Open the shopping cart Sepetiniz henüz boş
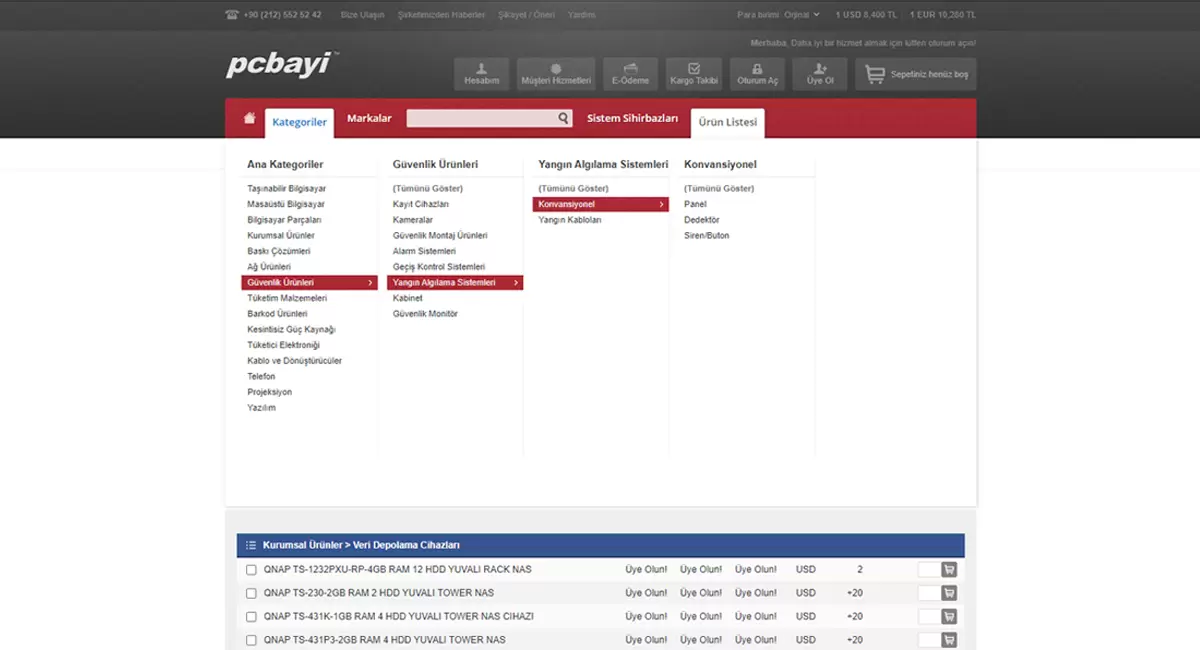This screenshot has width=1200, height=650. (916, 74)
